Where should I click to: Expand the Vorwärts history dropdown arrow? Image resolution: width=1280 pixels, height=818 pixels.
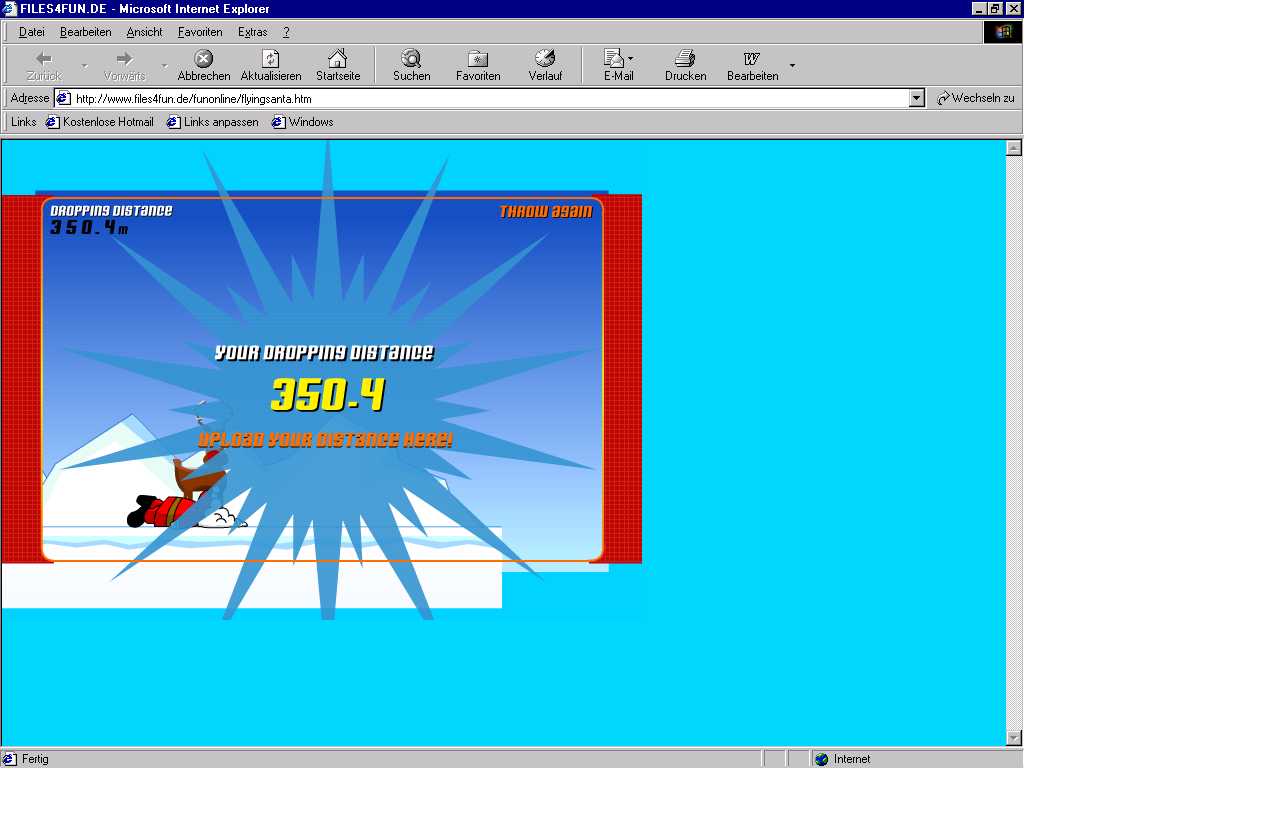pyautogui.click(x=164, y=66)
